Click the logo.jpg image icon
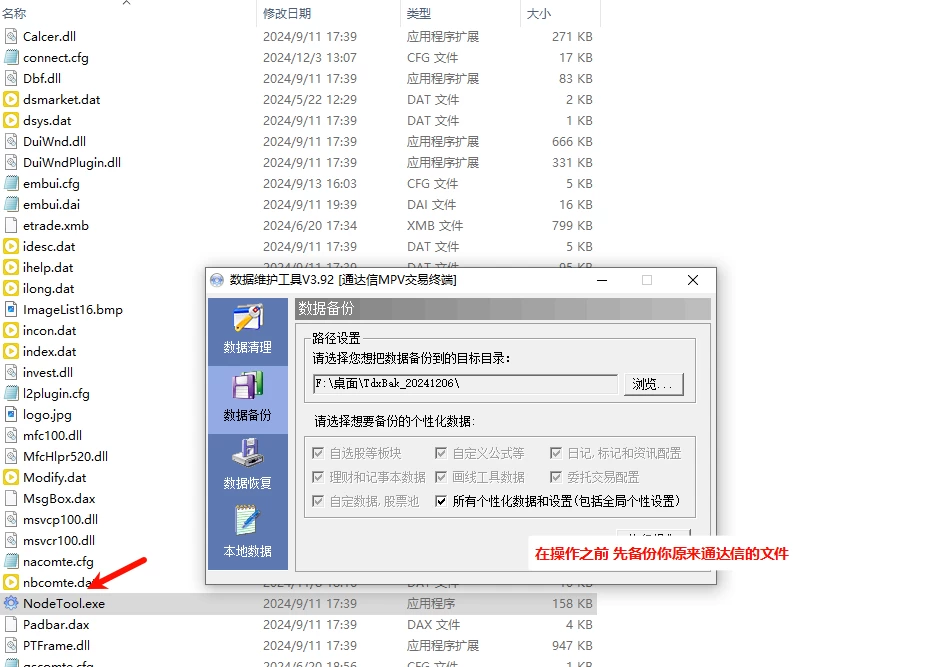 point(11,414)
